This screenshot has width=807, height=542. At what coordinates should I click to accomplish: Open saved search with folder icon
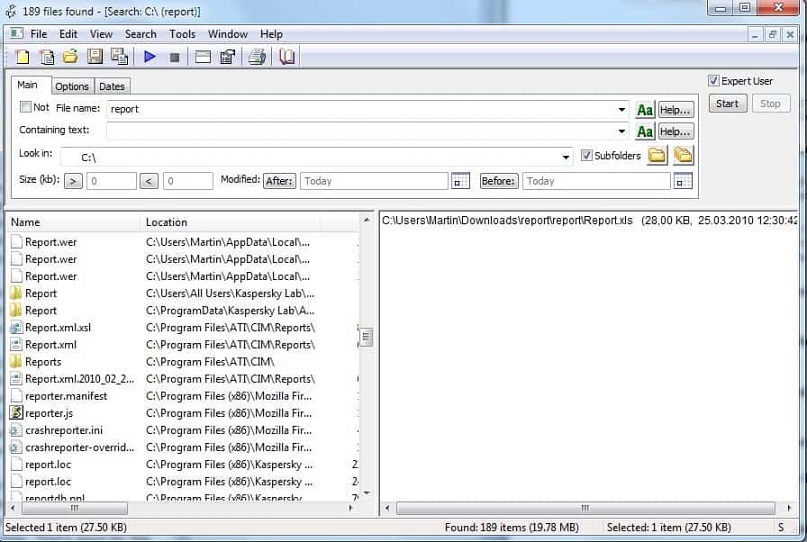tap(71, 57)
